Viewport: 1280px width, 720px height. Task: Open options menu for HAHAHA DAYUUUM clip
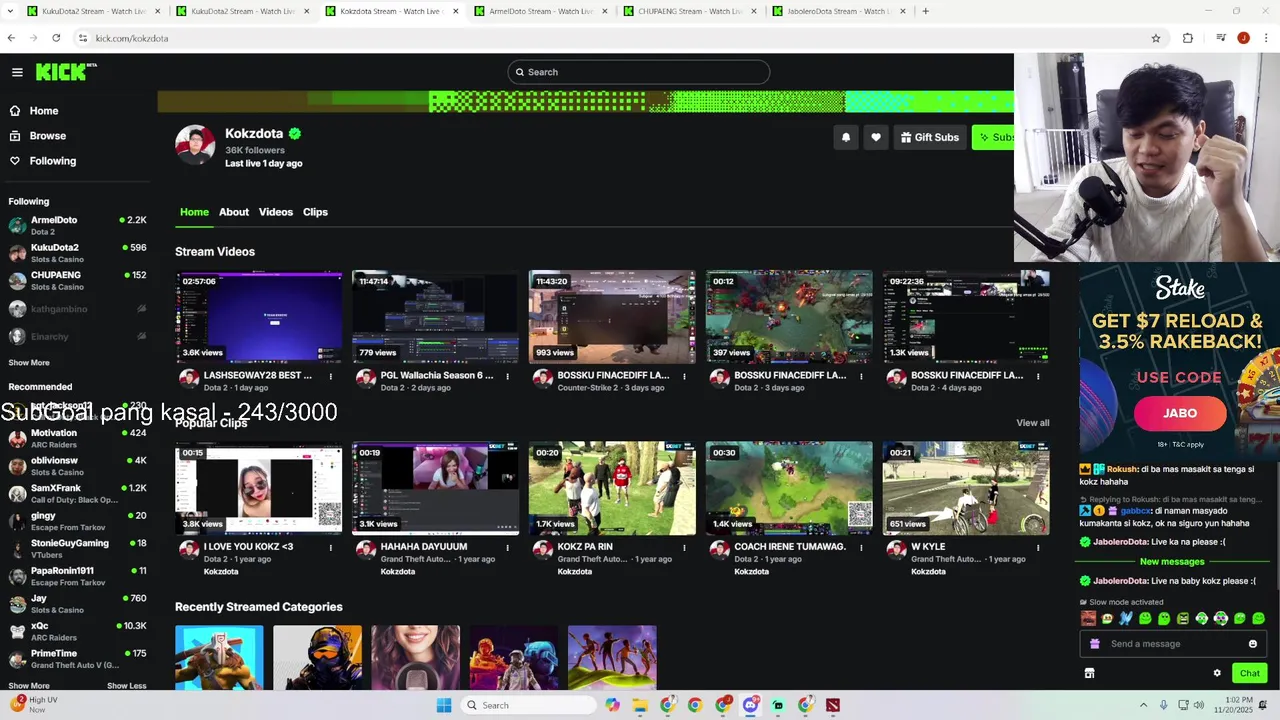[507, 547]
